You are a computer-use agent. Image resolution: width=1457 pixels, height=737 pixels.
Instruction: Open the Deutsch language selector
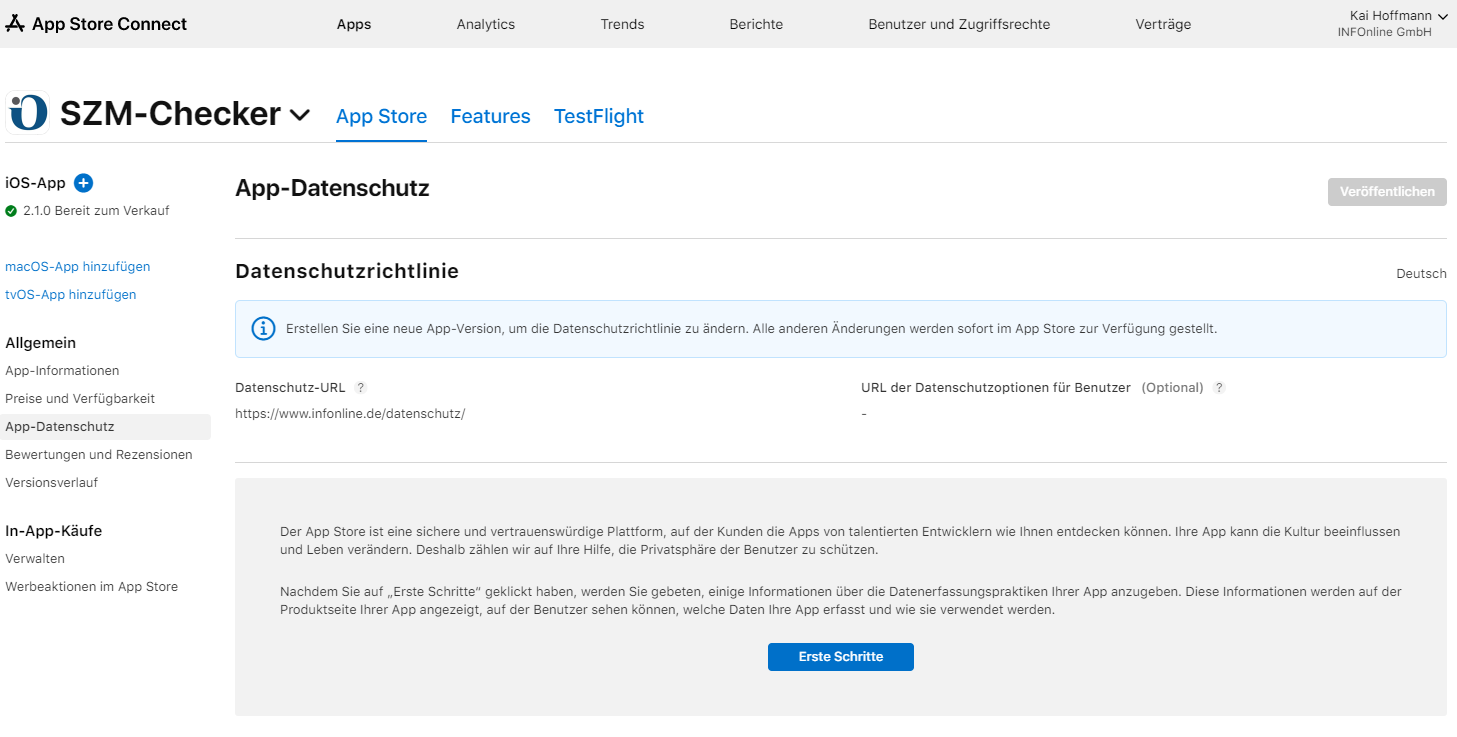pyautogui.click(x=1421, y=274)
